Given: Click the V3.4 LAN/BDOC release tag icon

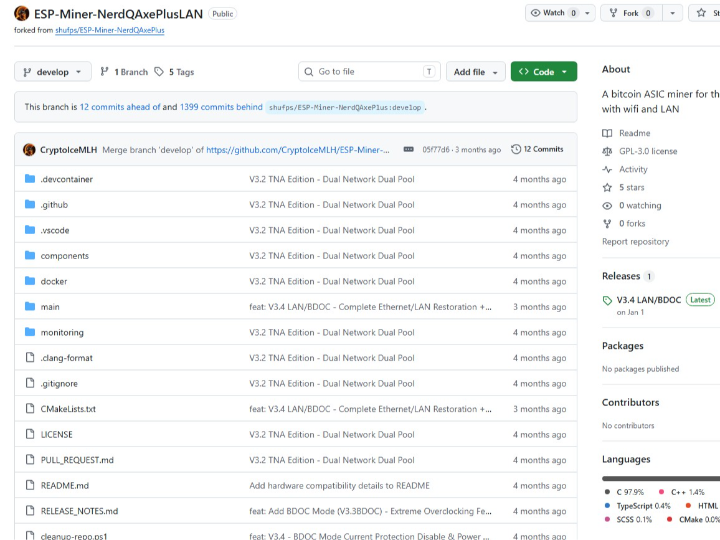Looking at the screenshot, I should (x=608, y=300).
